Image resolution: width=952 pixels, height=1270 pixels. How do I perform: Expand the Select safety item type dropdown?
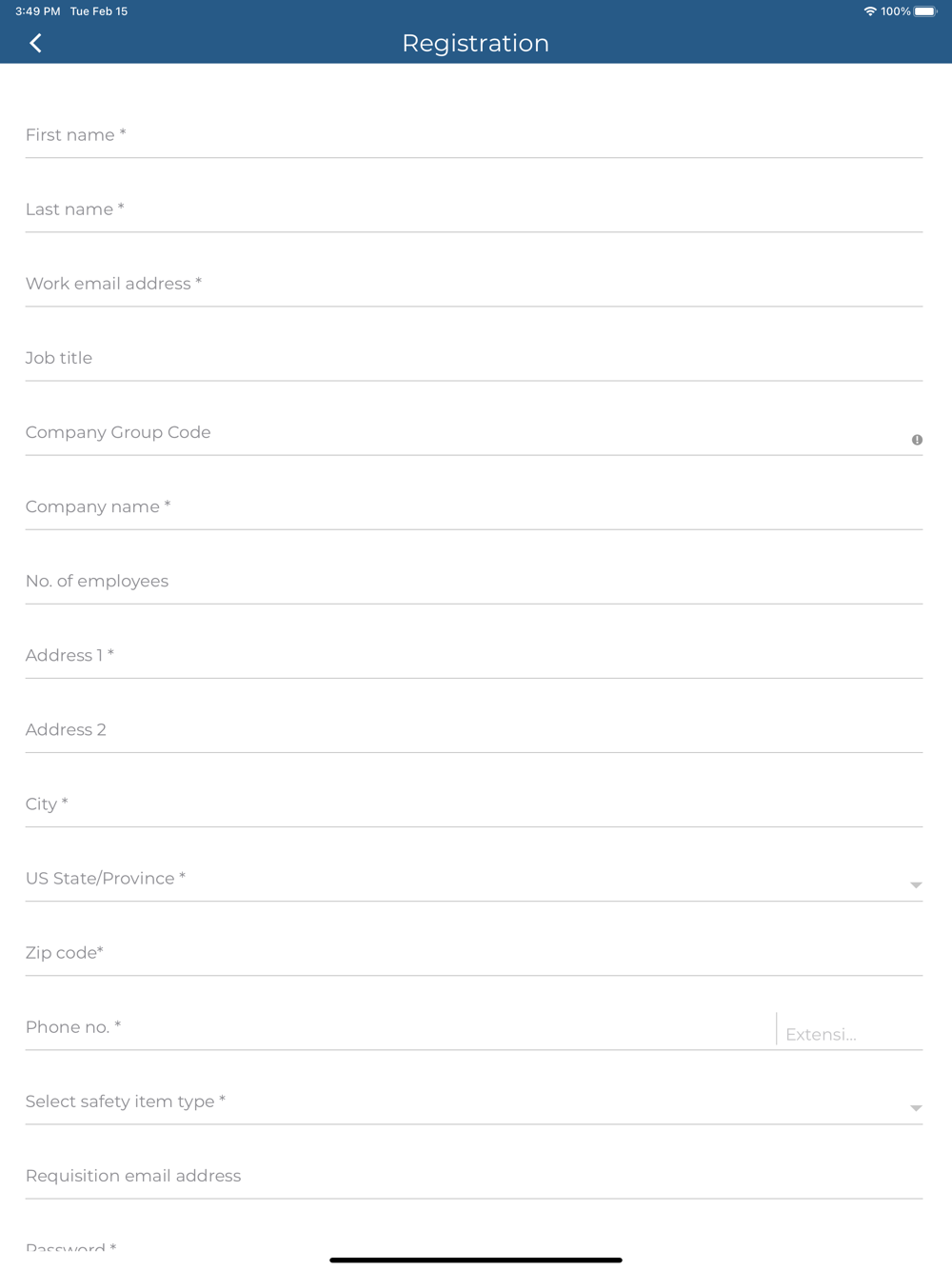[915, 1107]
